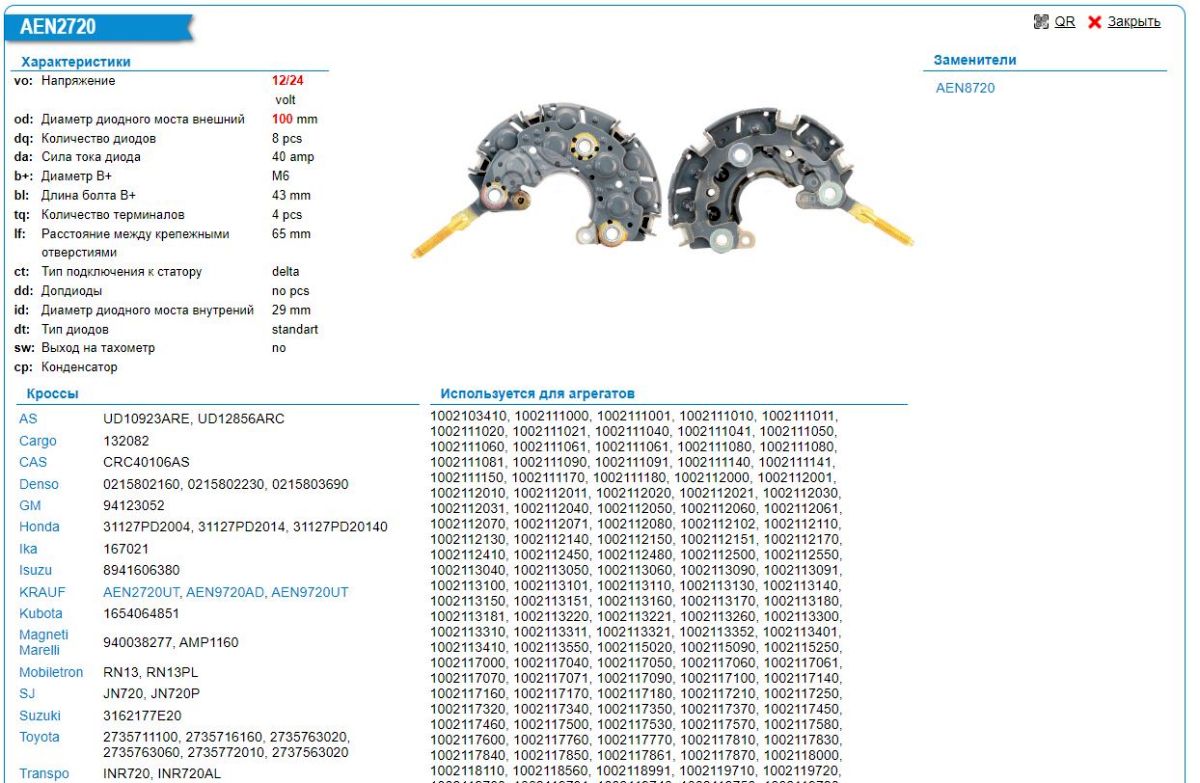
Task: Click AS numbers UD10923ARE, UD12856ARC
Action: click(194, 419)
